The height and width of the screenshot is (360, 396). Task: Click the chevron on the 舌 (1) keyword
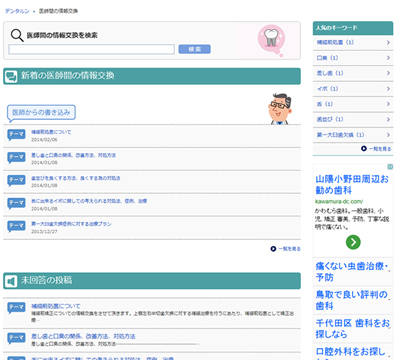click(x=388, y=104)
